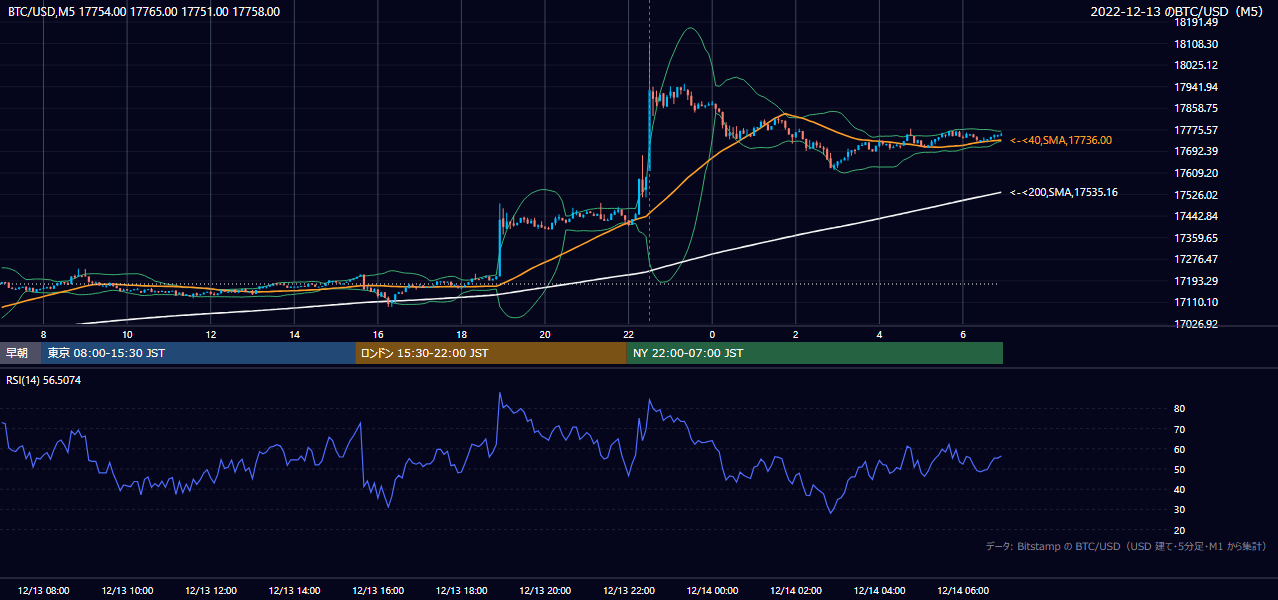Screen dimensions: 1278x600
Task: Click the date label 12/13 14:00
Action: pos(294,591)
